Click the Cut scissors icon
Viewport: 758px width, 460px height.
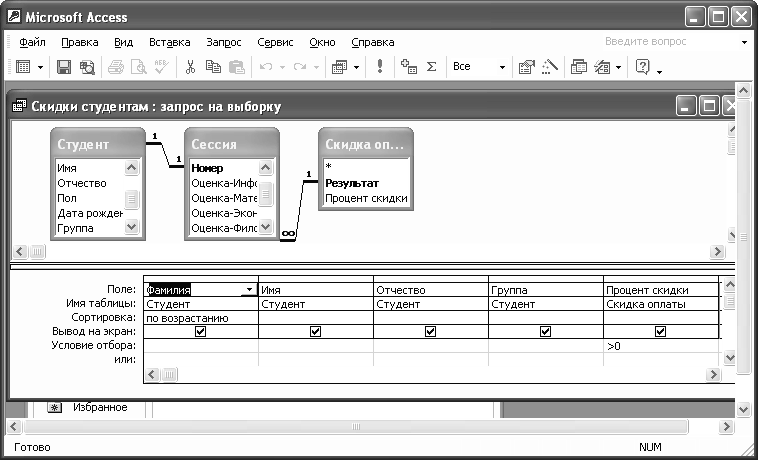[190, 67]
